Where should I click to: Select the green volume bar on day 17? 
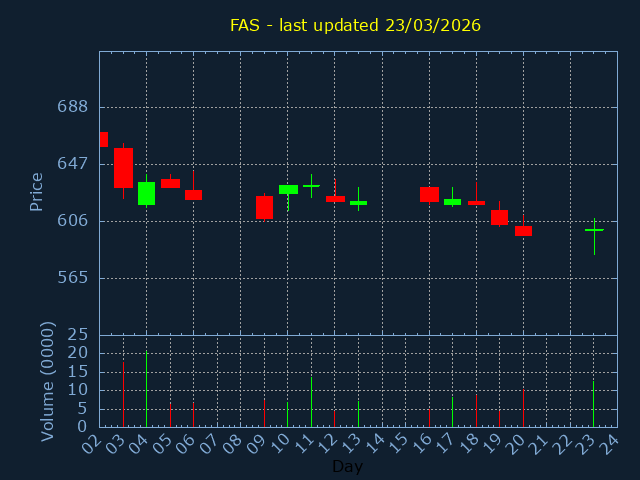click(x=452, y=412)
